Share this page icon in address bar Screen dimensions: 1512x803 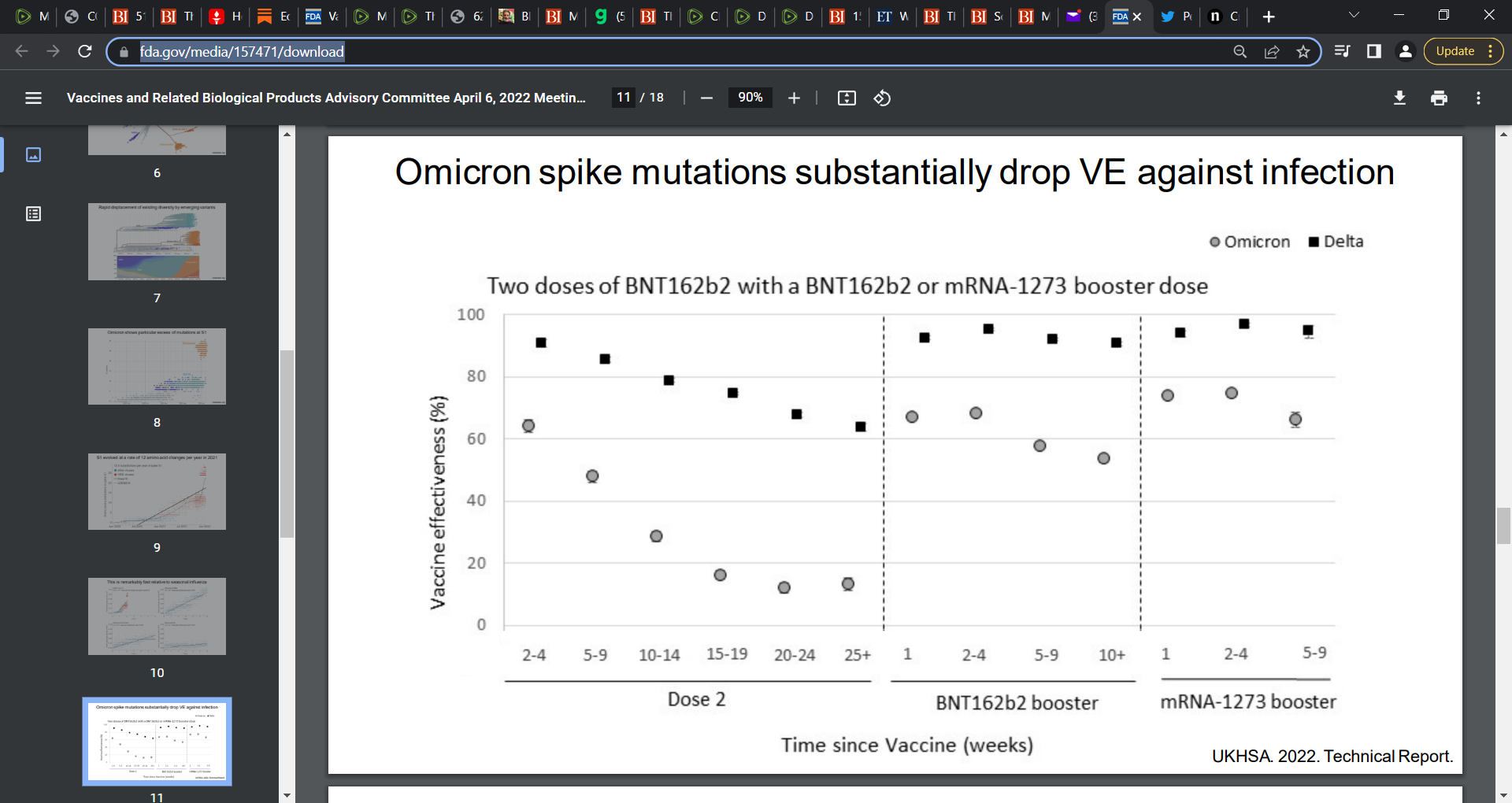1271,51
